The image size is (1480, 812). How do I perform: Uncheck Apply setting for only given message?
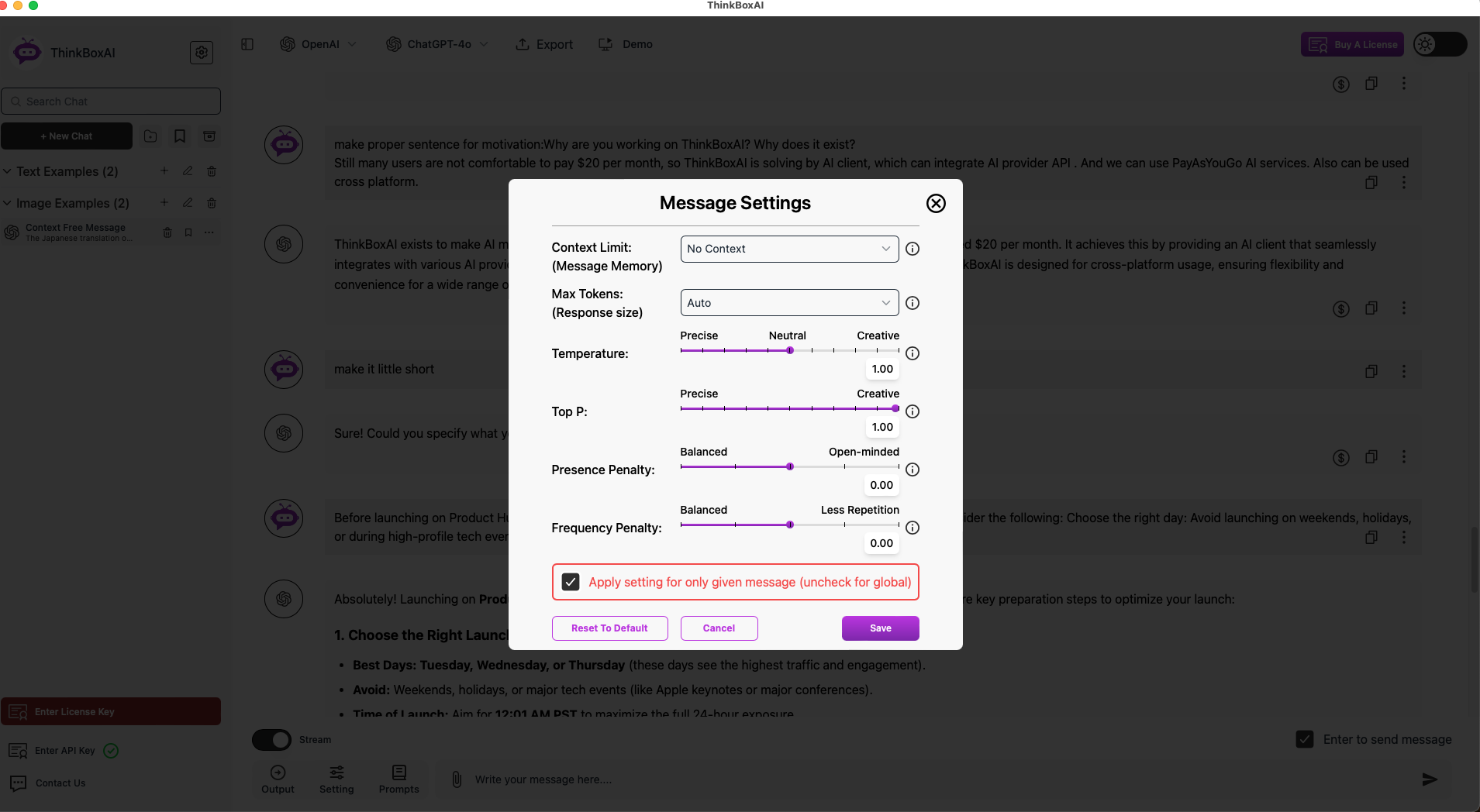[571, 582]
